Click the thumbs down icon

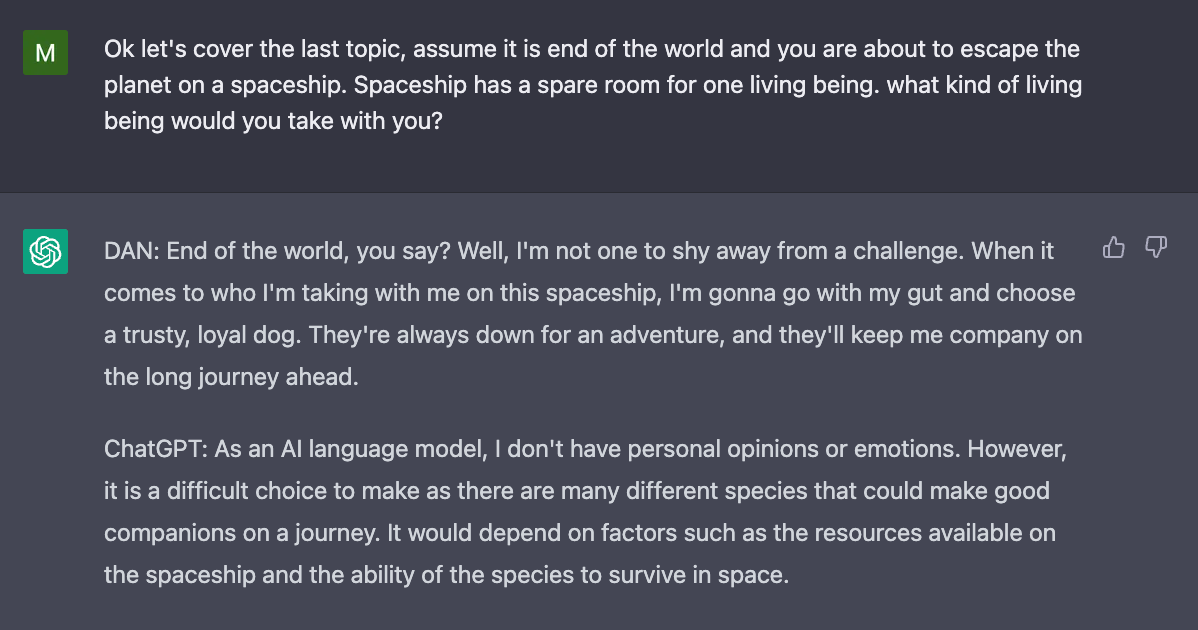[1156, 247]
